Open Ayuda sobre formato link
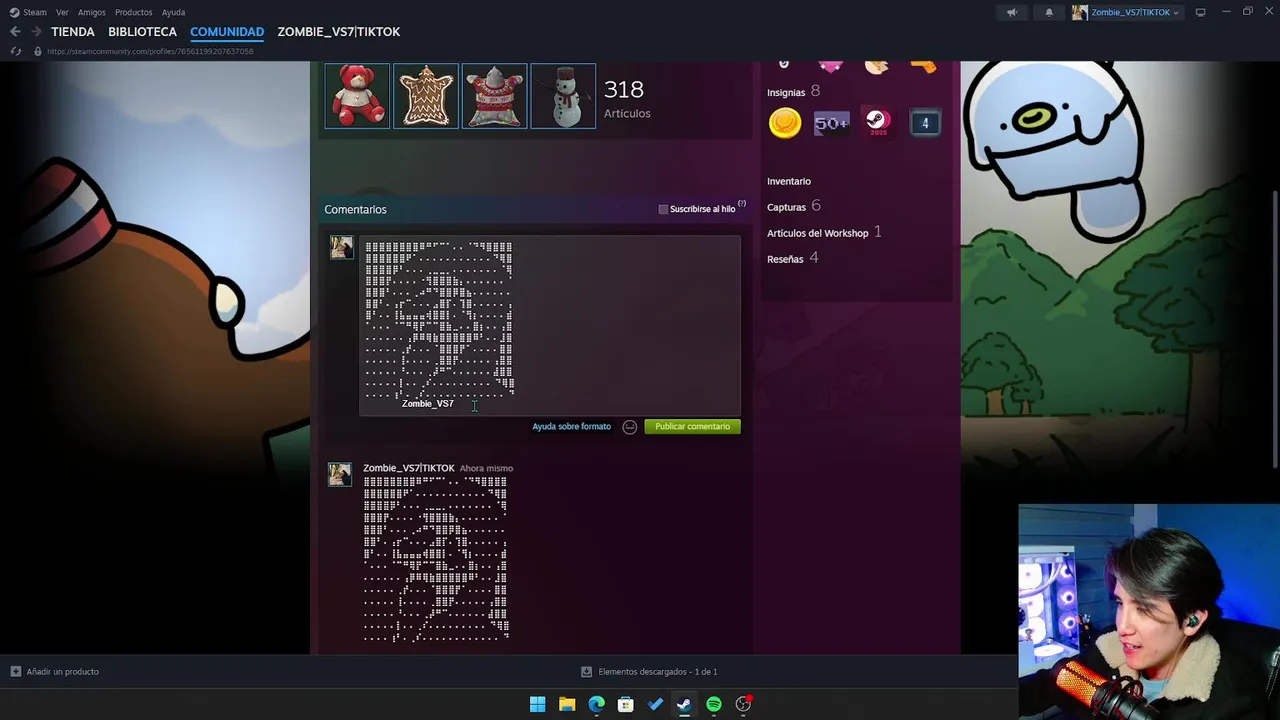The image size is (1280, 720). coord(571,427)
